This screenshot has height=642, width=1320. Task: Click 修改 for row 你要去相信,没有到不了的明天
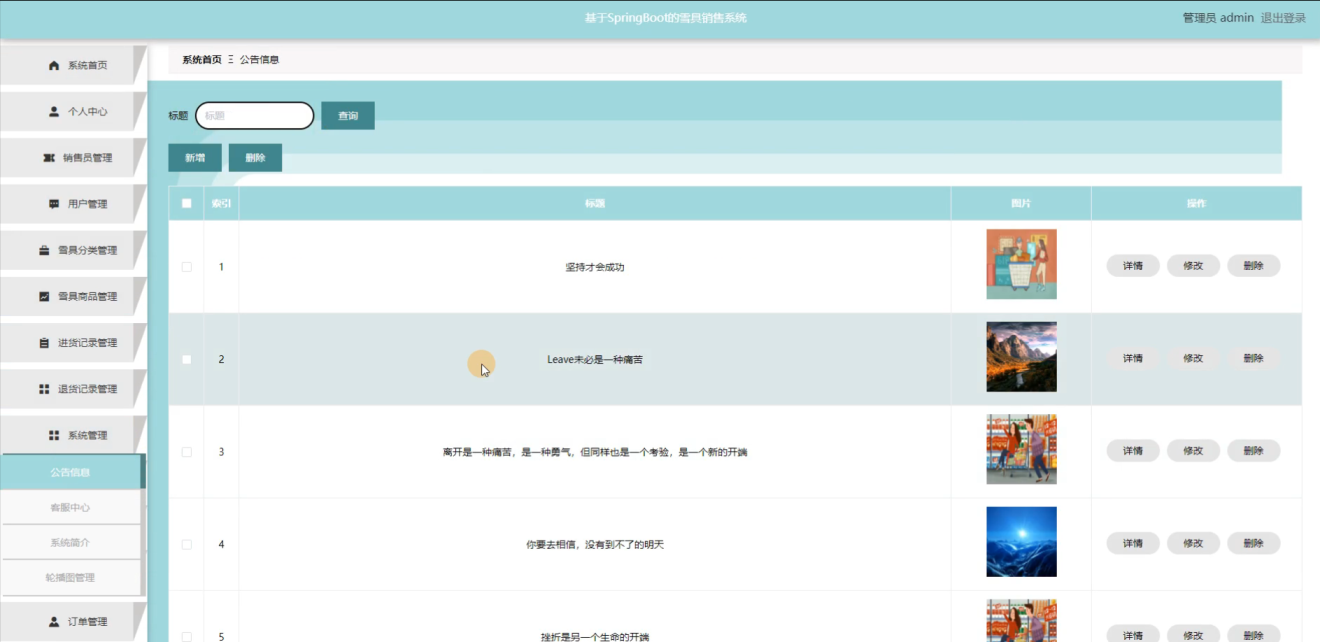[1193, 543]
